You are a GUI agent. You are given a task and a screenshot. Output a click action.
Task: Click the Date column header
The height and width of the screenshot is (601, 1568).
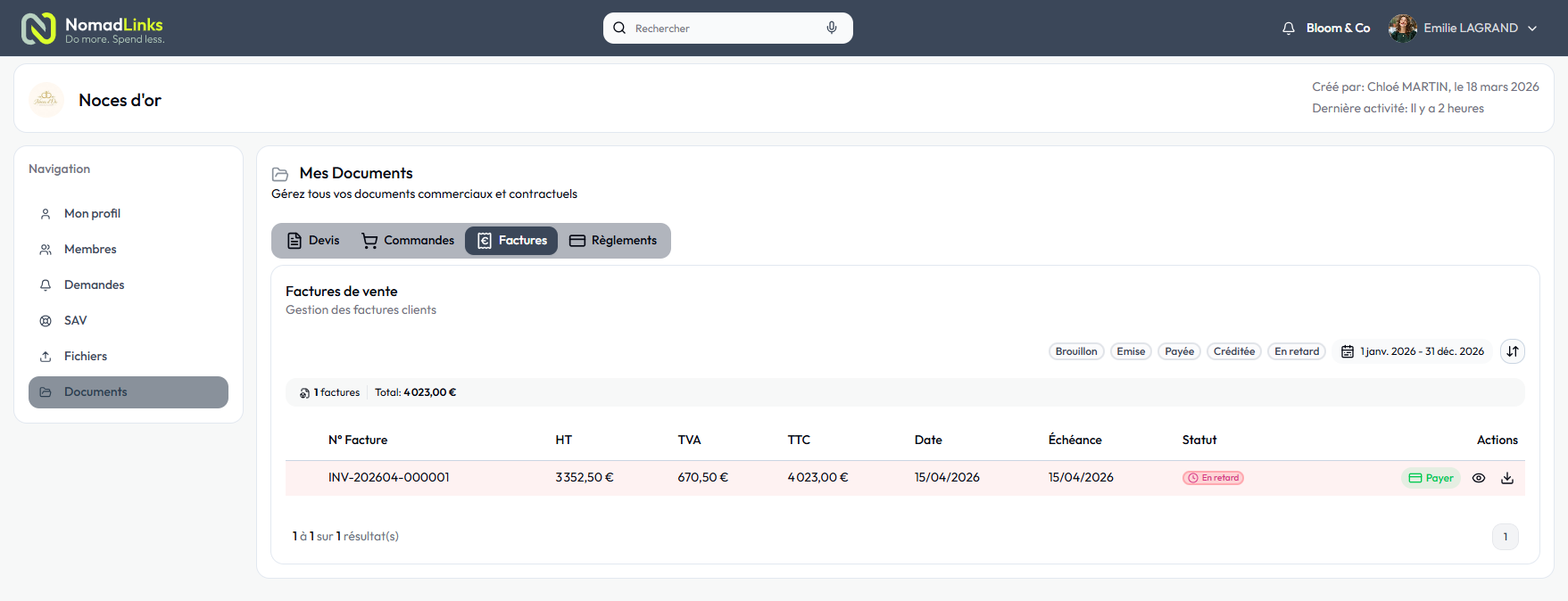coord(928,440)
